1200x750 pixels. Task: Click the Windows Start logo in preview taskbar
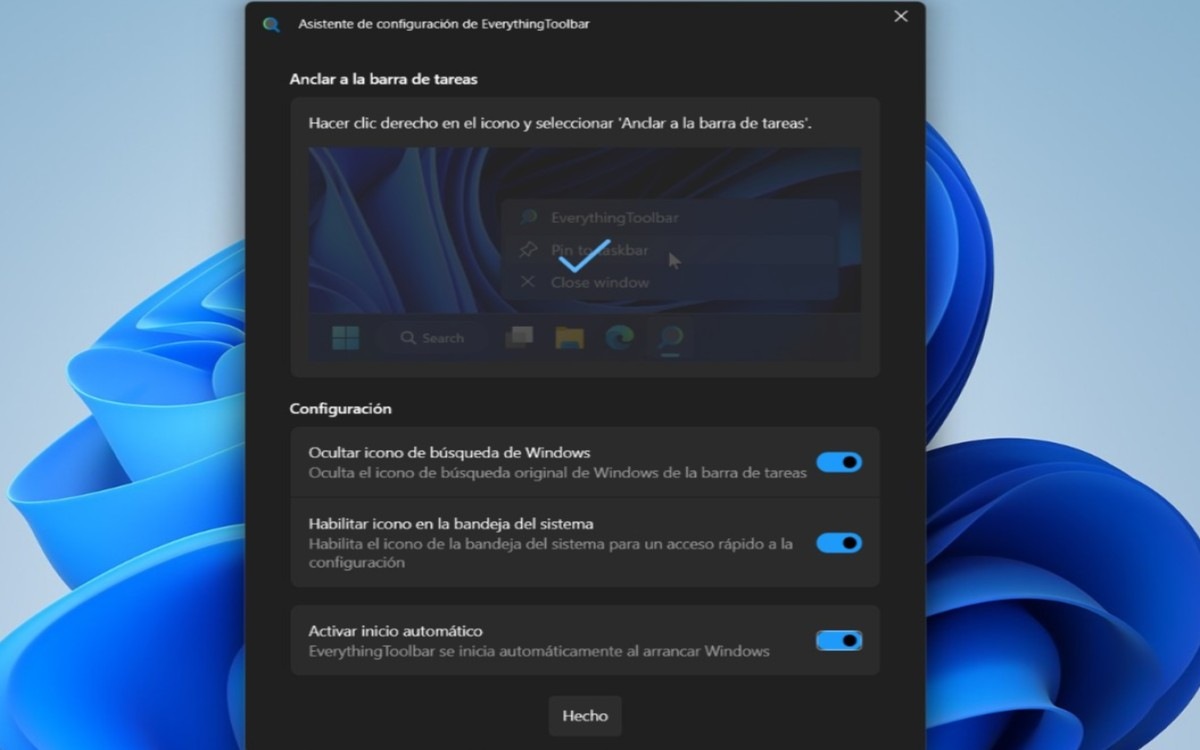[345, 338]
